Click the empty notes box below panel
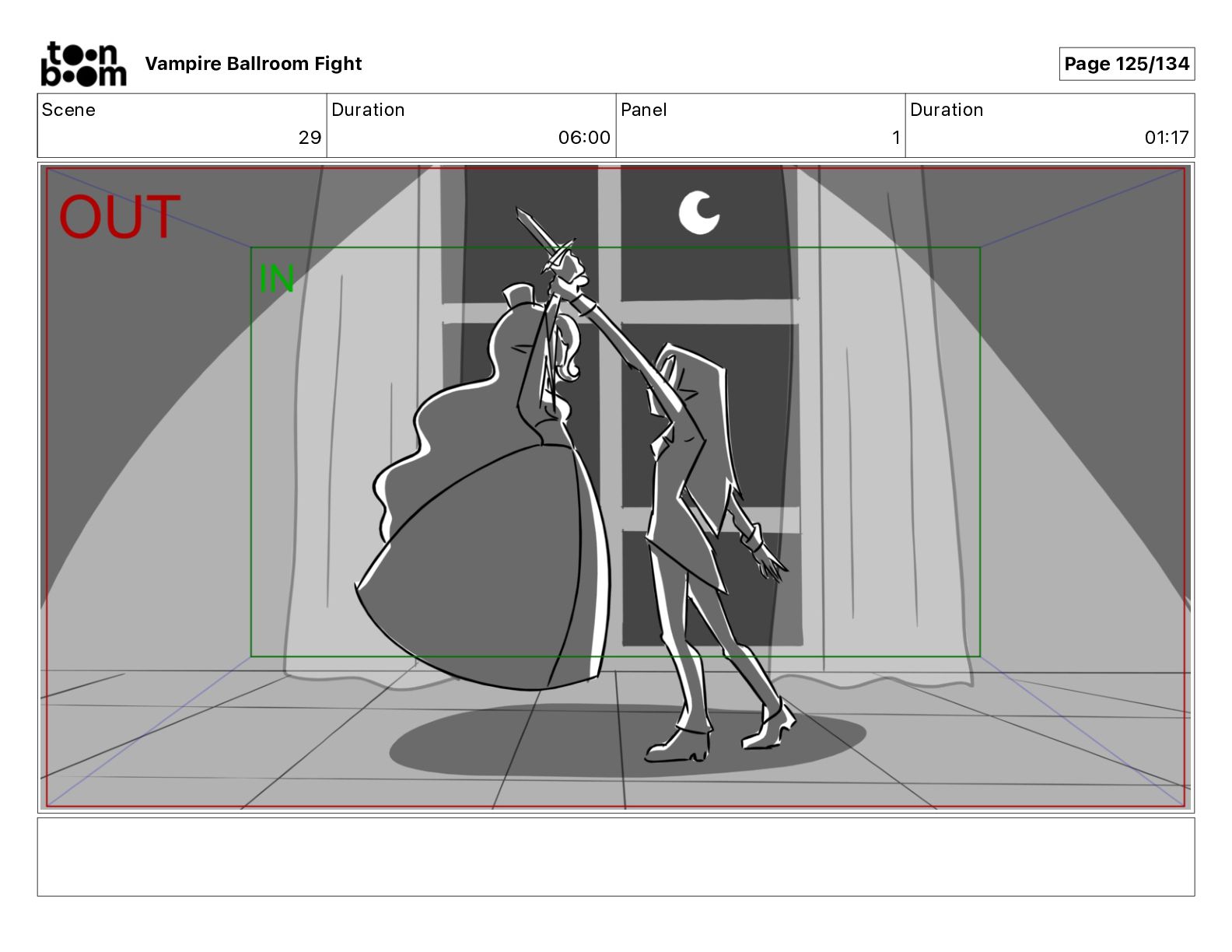 click(x=616, y=856)
